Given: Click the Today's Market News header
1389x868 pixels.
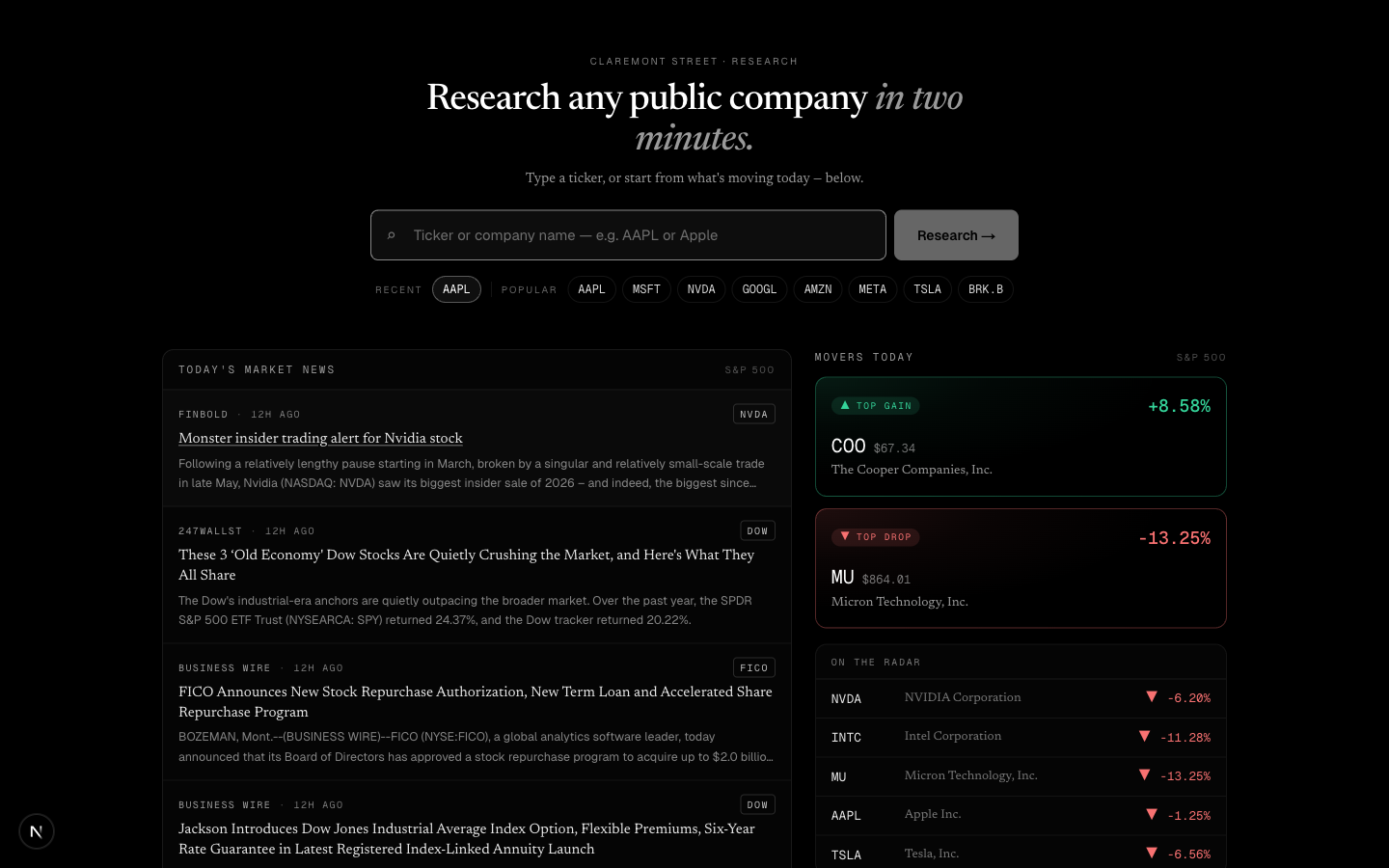Looking at the screenshot, I should [257, 369].
